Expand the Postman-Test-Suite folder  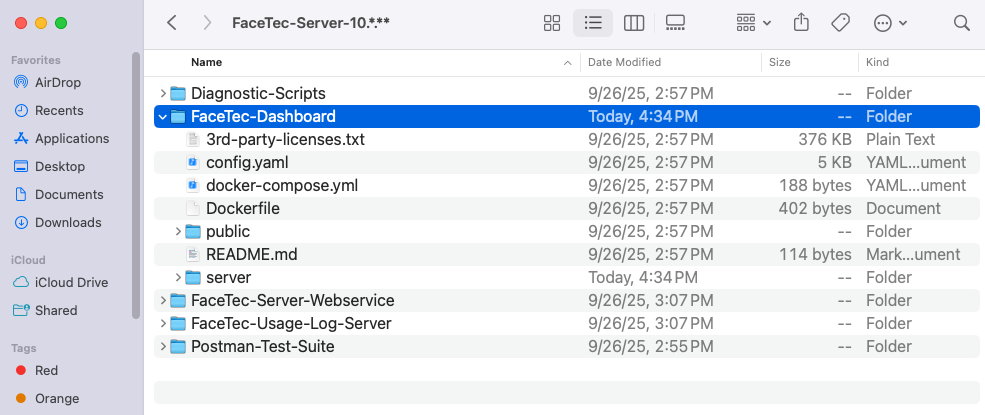click(162, 347)
